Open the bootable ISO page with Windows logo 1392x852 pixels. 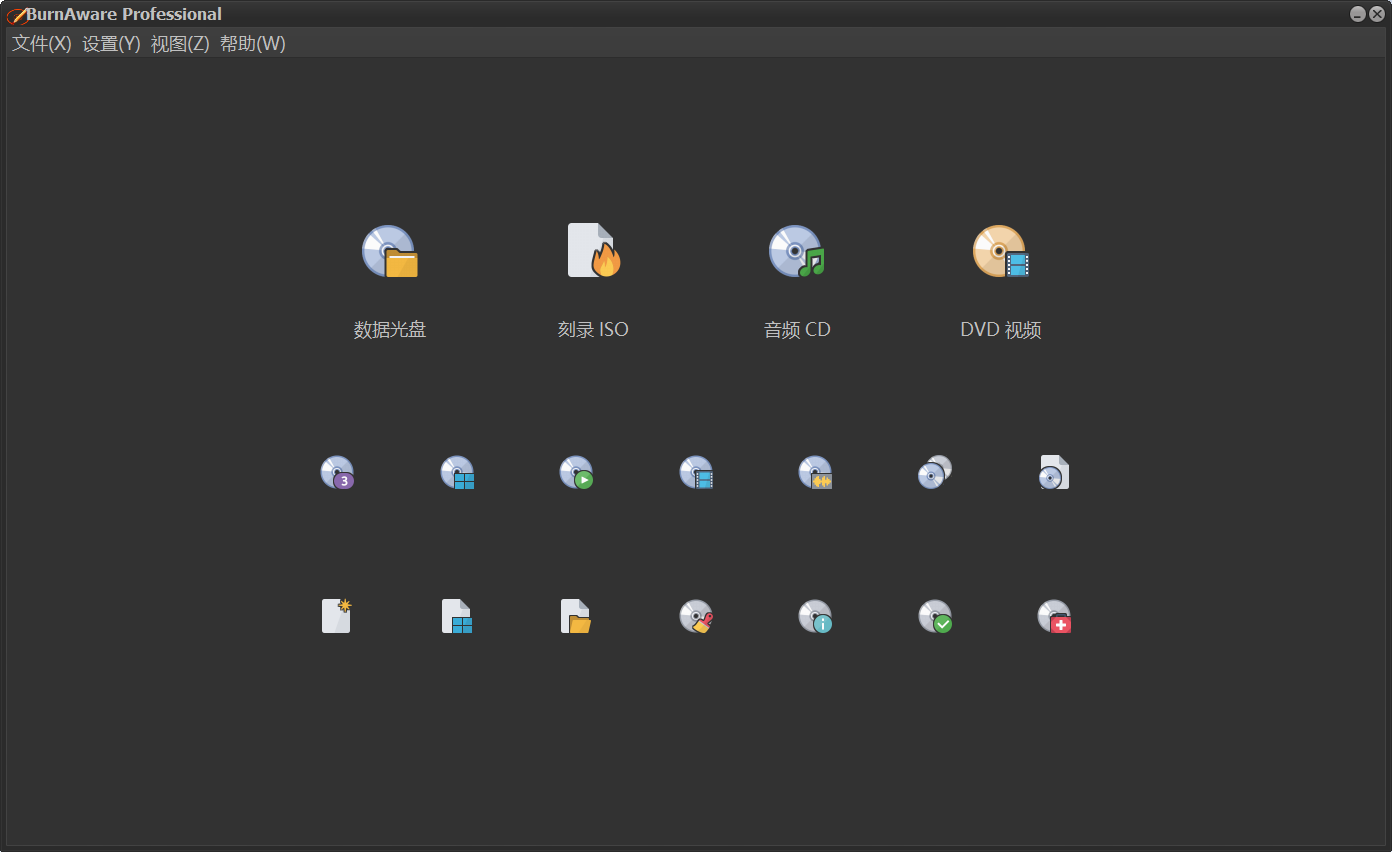(457, 616)
